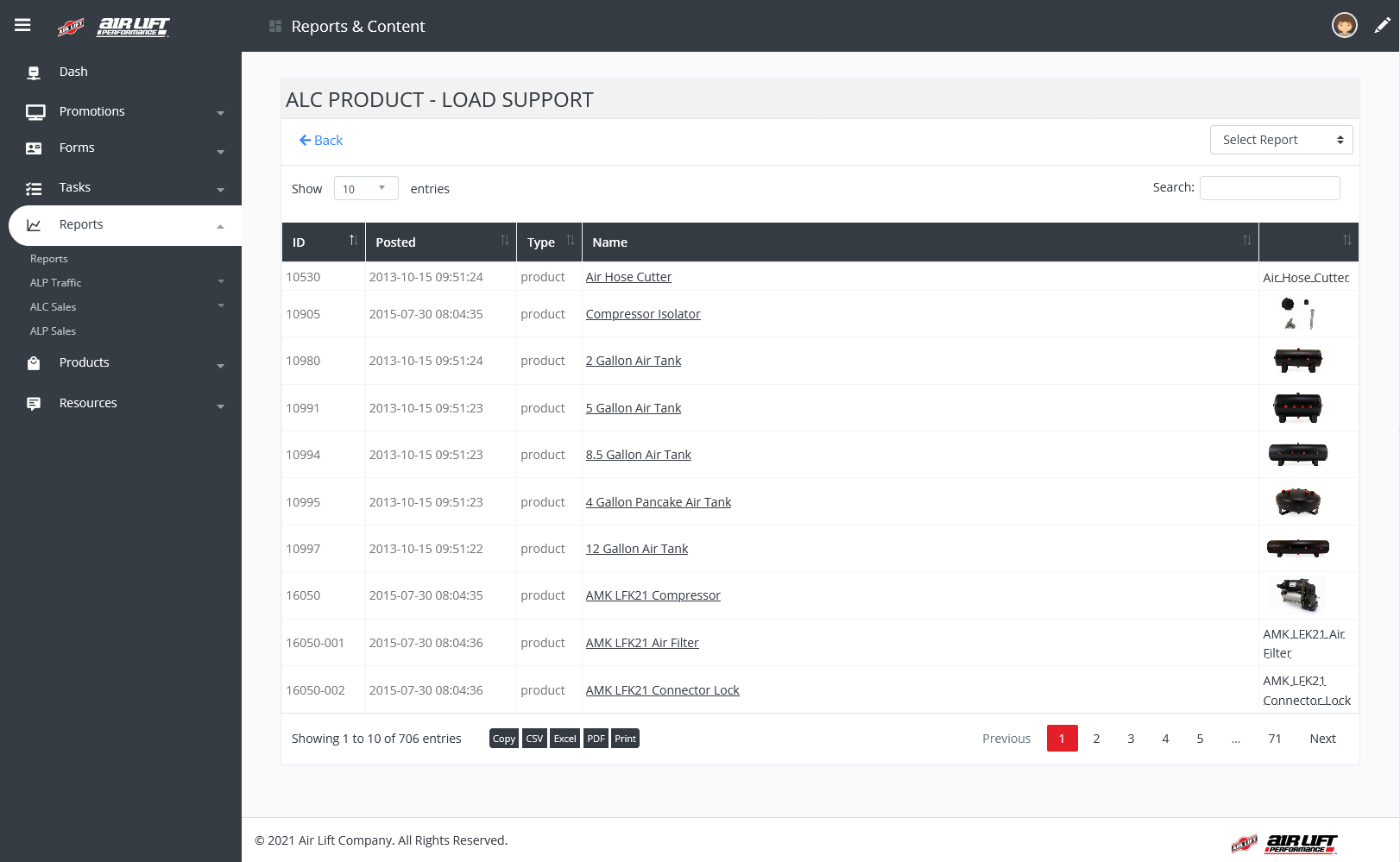Open the Show entries count dropdown

coord(366,188)
